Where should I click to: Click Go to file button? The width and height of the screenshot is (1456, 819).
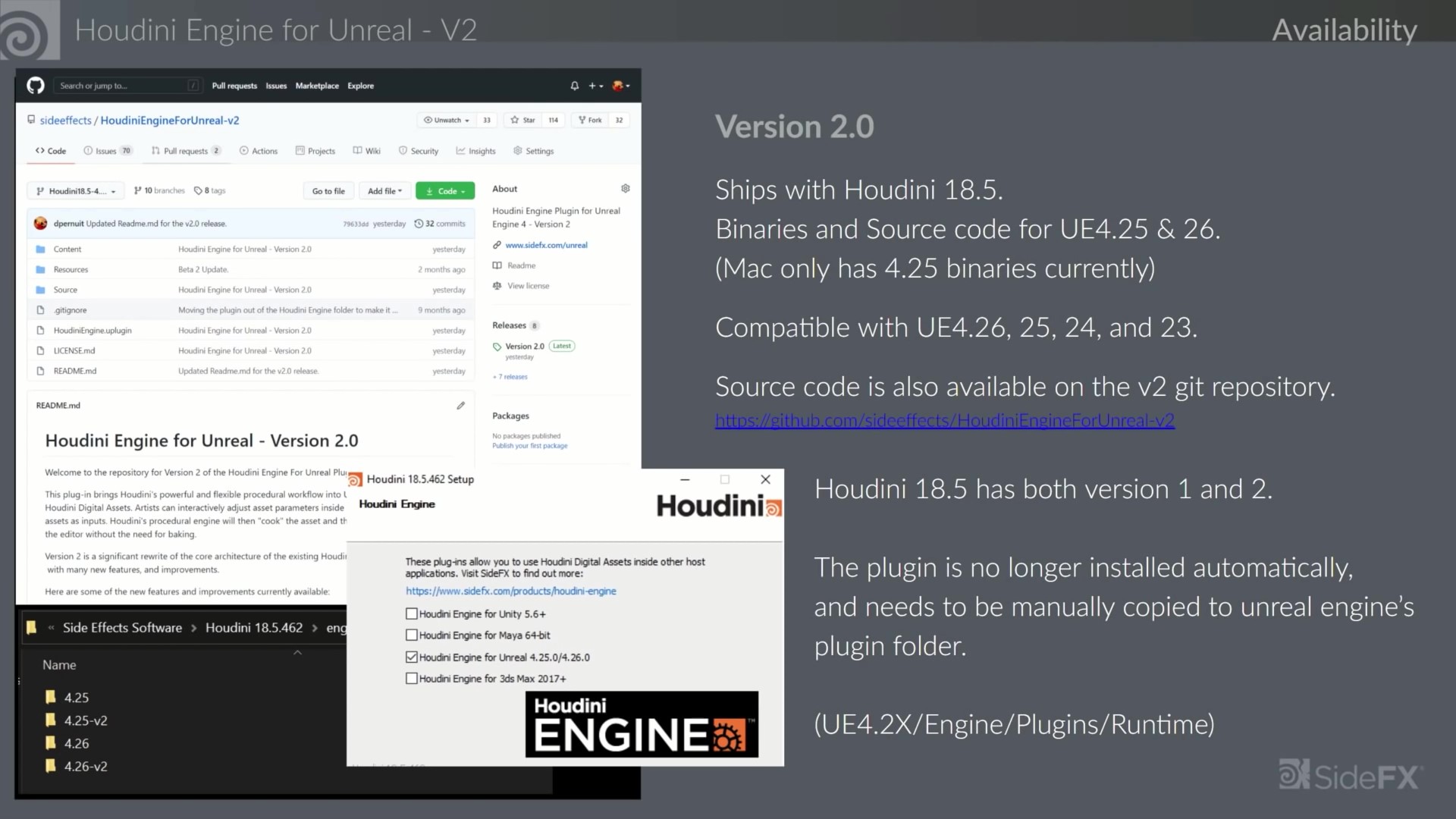click(328, 191)
